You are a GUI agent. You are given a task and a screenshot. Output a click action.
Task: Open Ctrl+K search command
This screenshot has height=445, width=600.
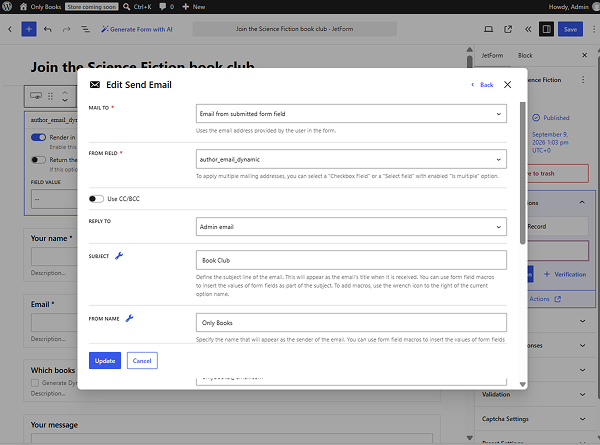[137, 7]
